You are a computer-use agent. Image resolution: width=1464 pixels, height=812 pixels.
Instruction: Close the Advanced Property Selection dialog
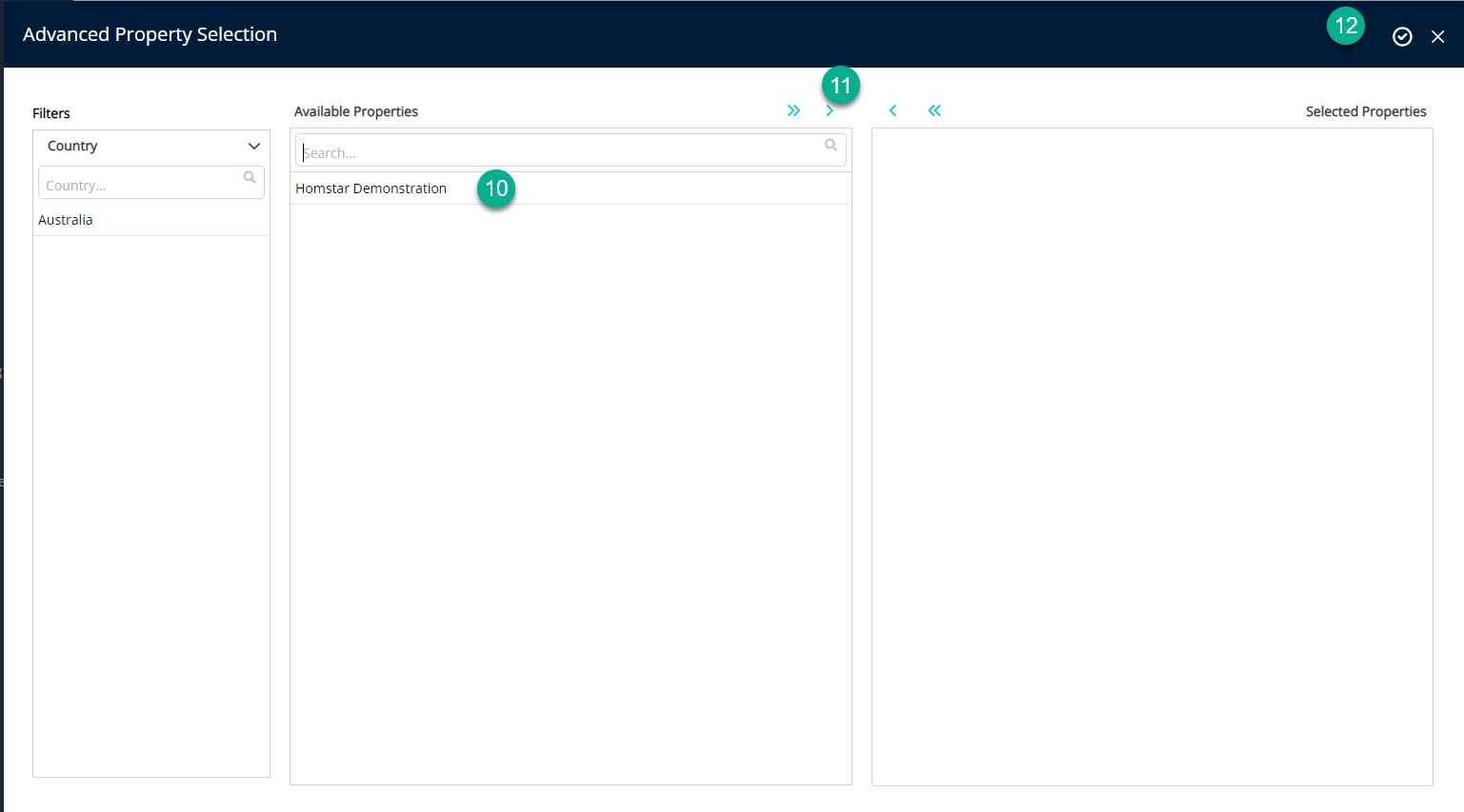click(1437, 36)
